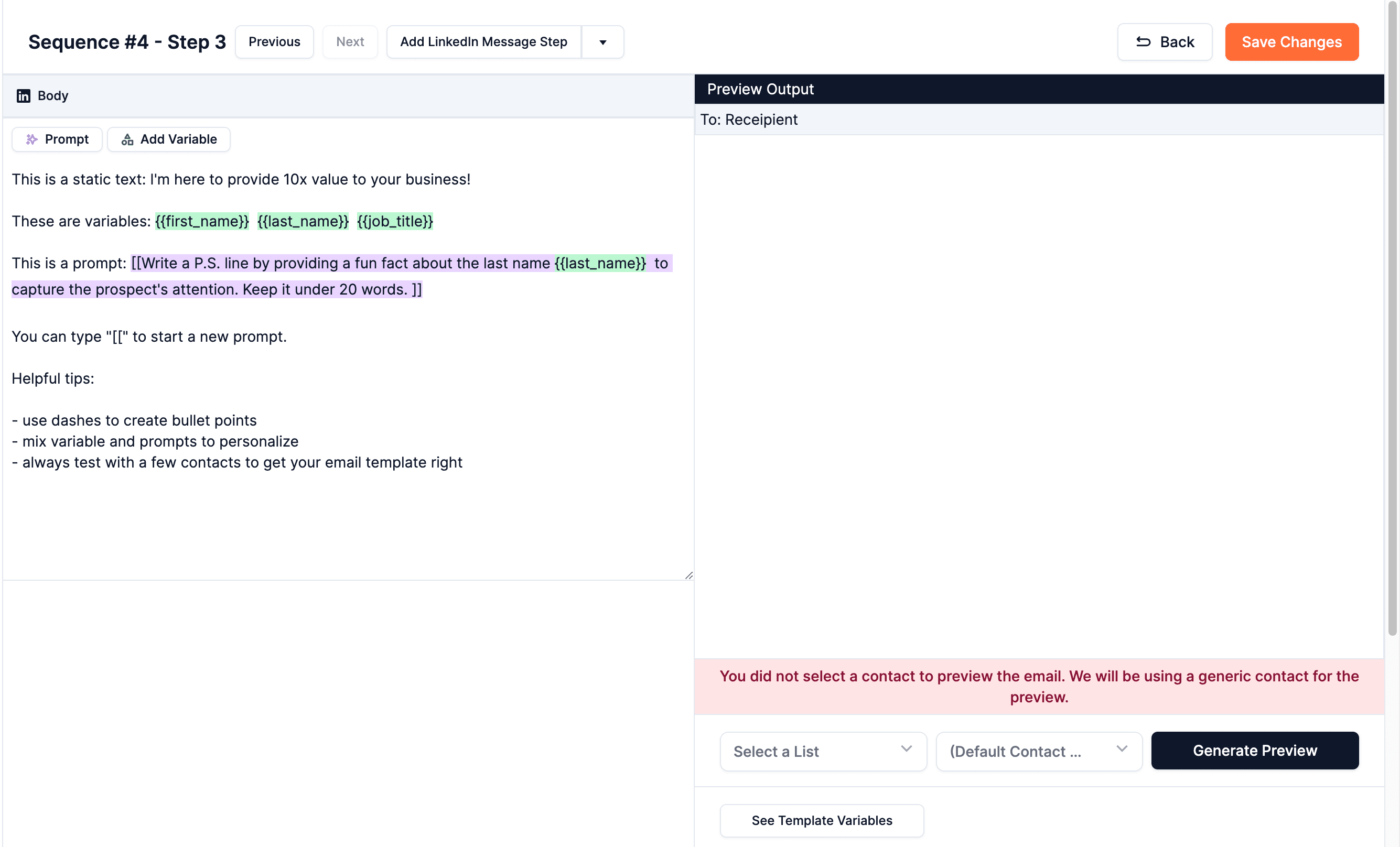The height and width of the screenshot is (847, 1400).
Task: Click the generic contact warning message
Action: 1039,686
